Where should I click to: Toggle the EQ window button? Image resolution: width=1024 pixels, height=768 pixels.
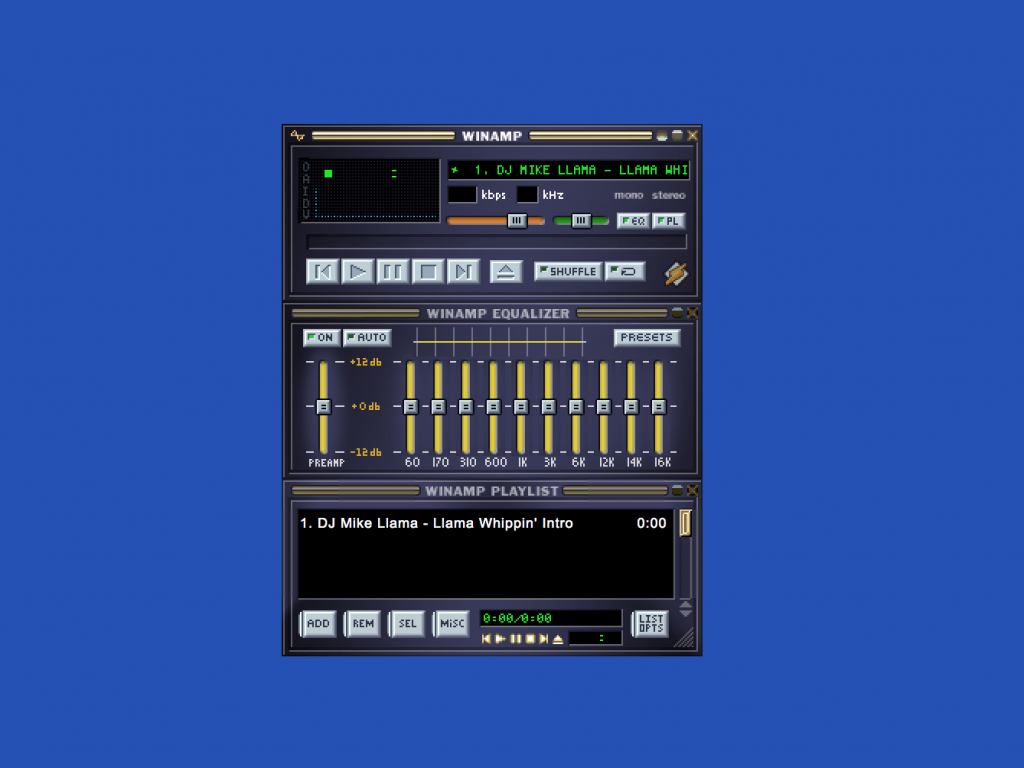633,221
